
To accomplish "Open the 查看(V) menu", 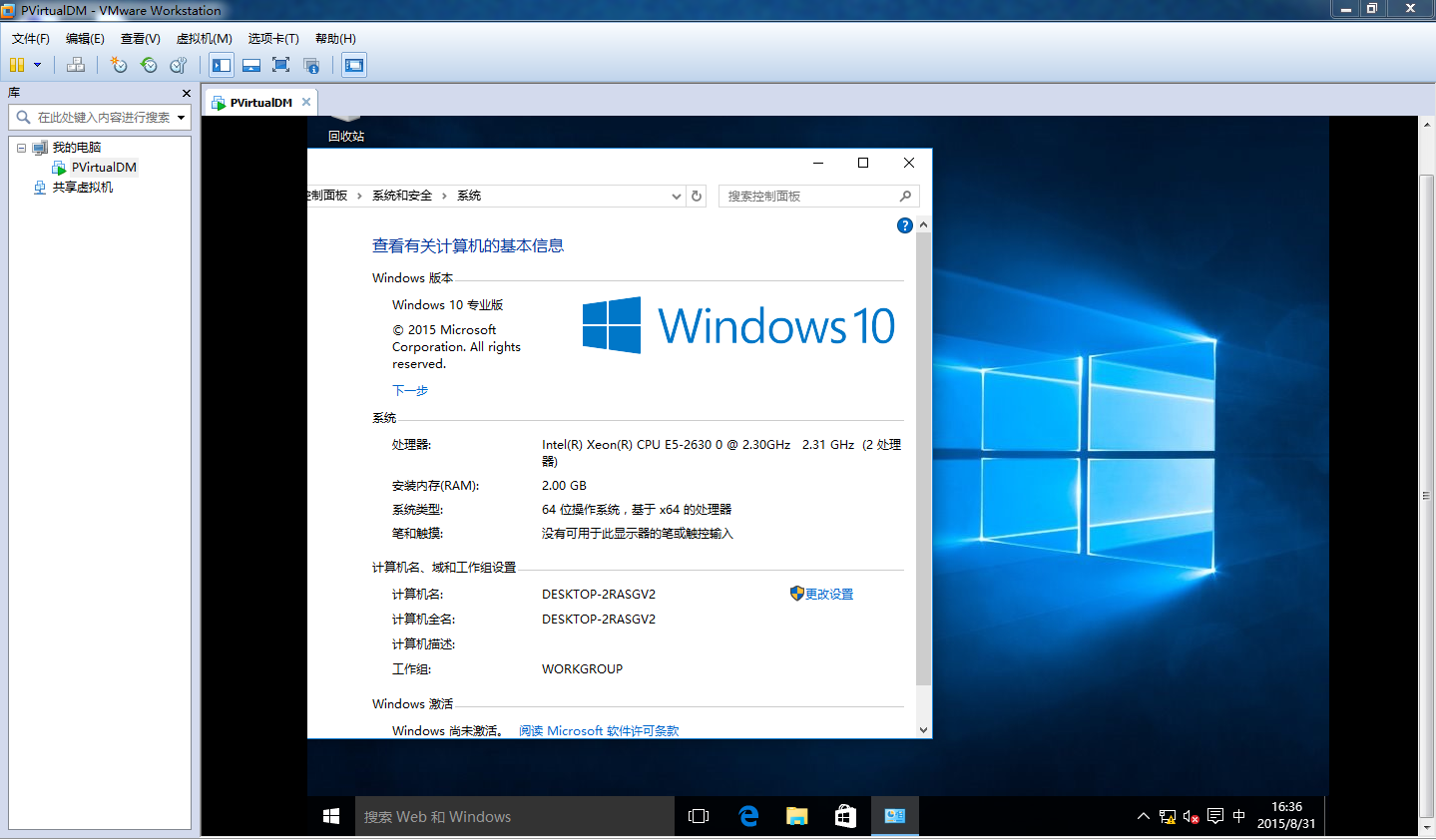I will tap(141, 39).
